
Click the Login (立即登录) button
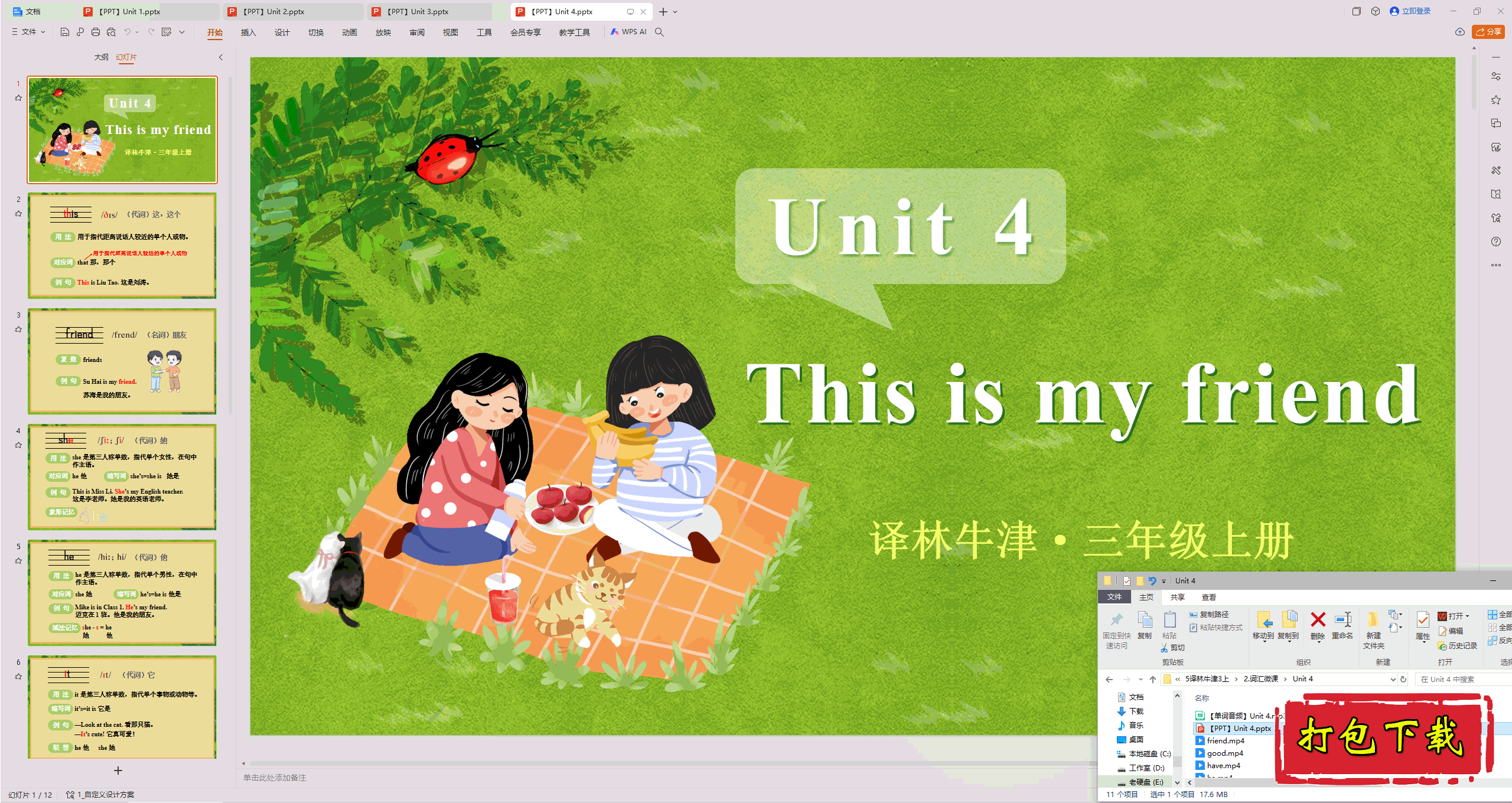(x=1410, y=11)
